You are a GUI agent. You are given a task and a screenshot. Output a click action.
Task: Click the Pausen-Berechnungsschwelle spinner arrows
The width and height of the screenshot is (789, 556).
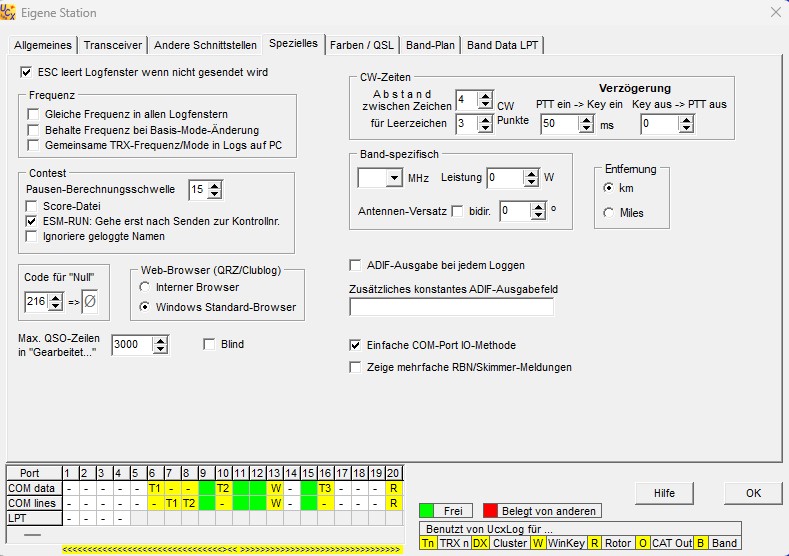[214, 189]
